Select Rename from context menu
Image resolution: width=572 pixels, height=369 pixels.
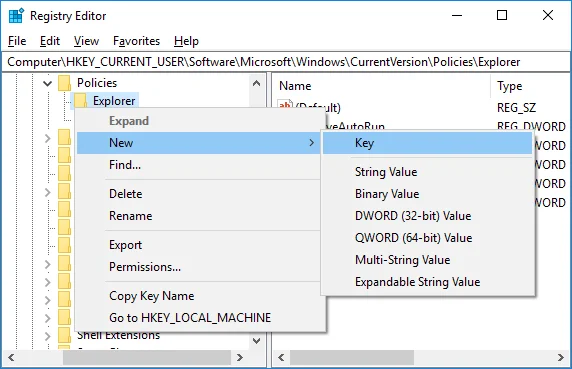tap(199, 216)
